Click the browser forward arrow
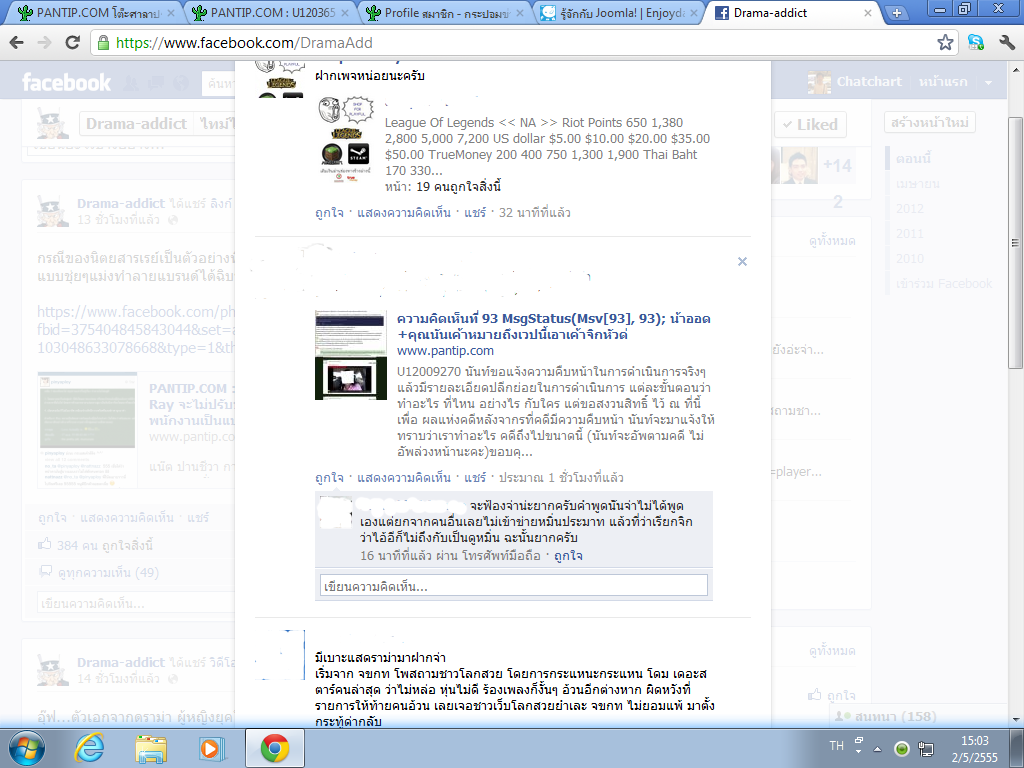 [44, 43]
